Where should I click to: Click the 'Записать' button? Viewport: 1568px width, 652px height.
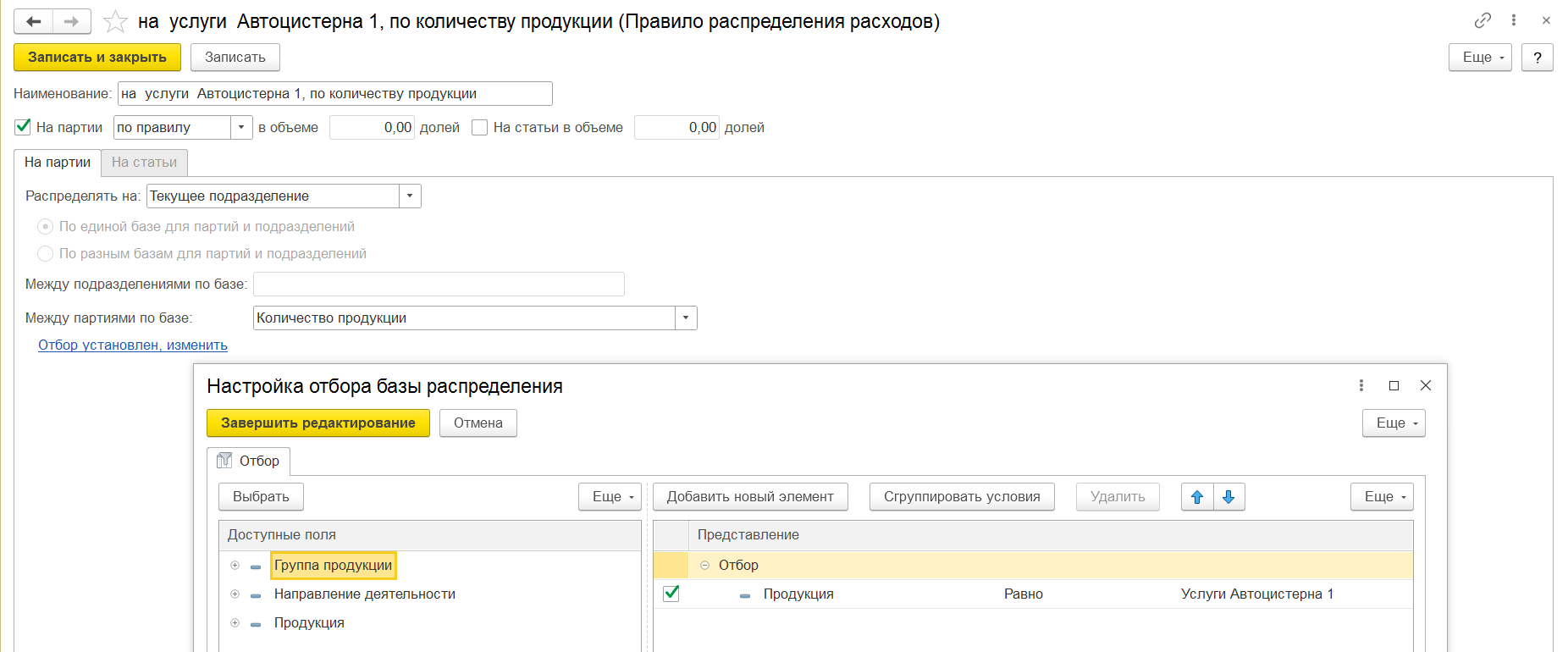235,58
